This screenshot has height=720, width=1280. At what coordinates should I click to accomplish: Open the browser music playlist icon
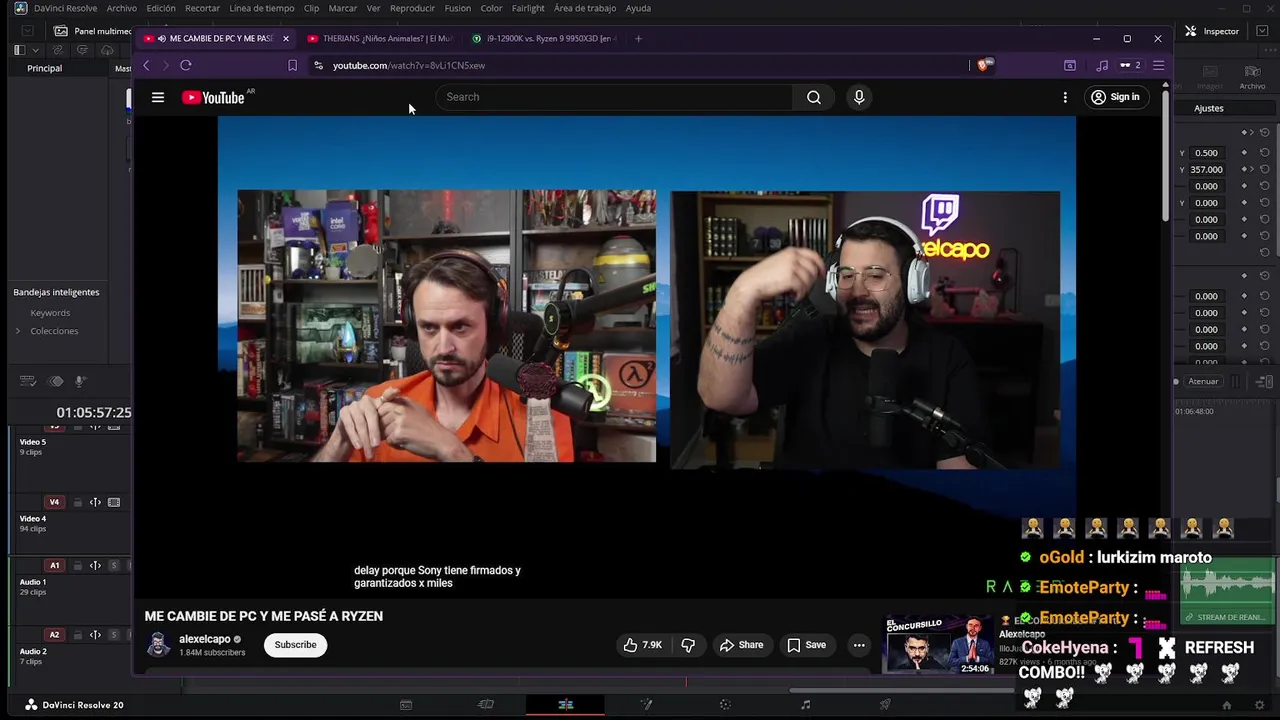1102,65
